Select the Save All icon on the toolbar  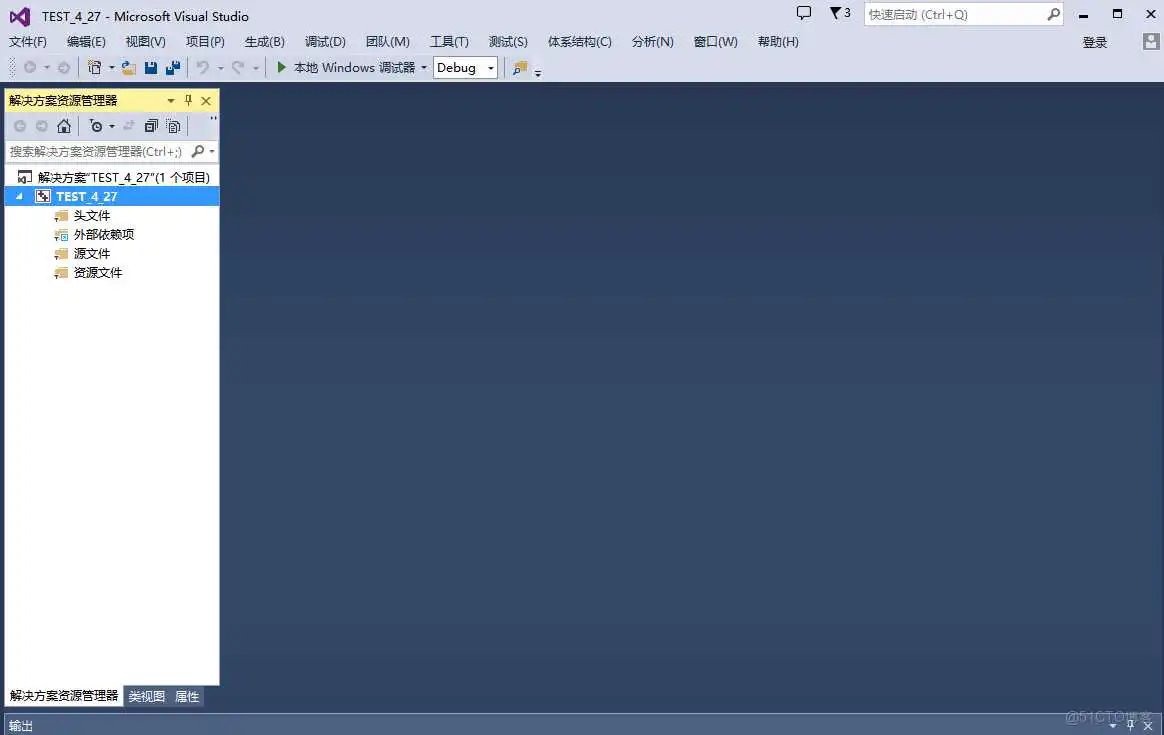(x=174, y=67)
